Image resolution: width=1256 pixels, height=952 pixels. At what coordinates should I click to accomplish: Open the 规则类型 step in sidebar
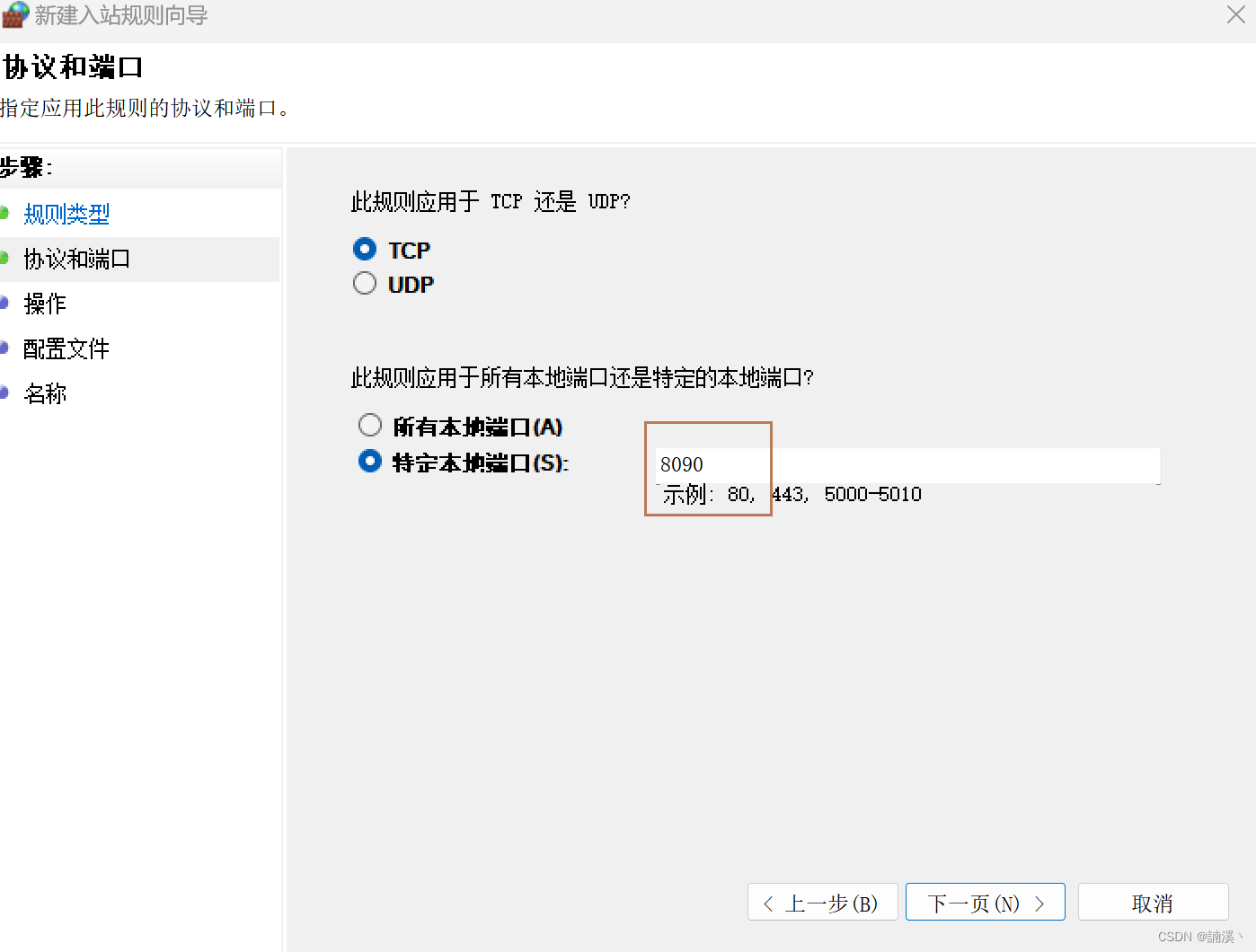click(66, 213)
